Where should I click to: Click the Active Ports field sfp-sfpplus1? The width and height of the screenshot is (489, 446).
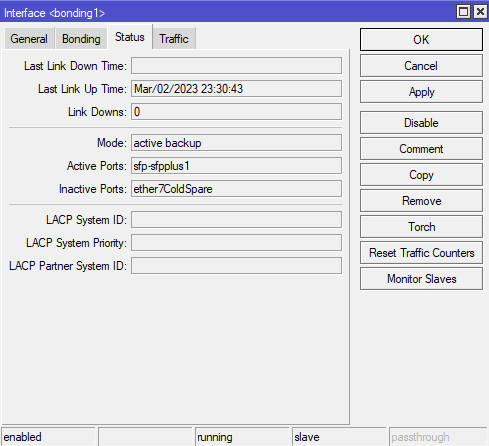pyautogui.click(x=236, y=166)
